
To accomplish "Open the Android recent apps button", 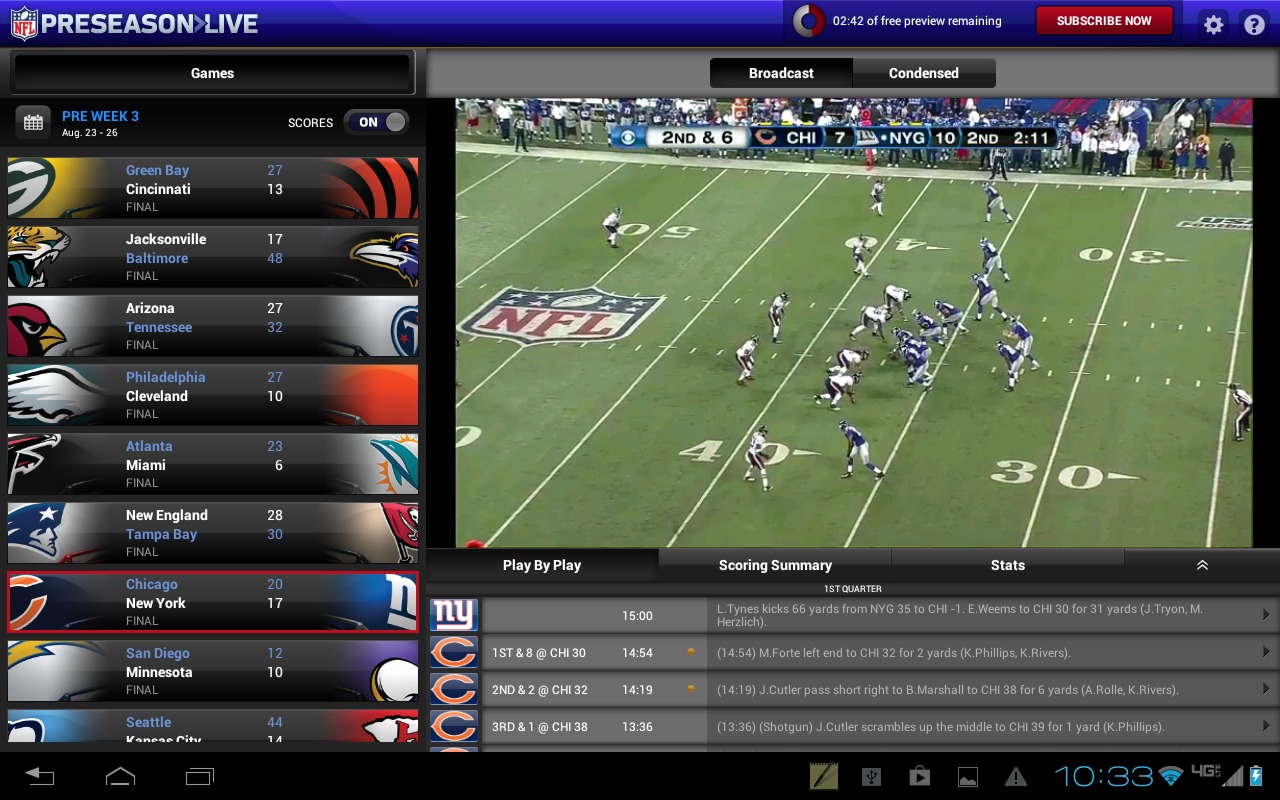I will (199, 775).
